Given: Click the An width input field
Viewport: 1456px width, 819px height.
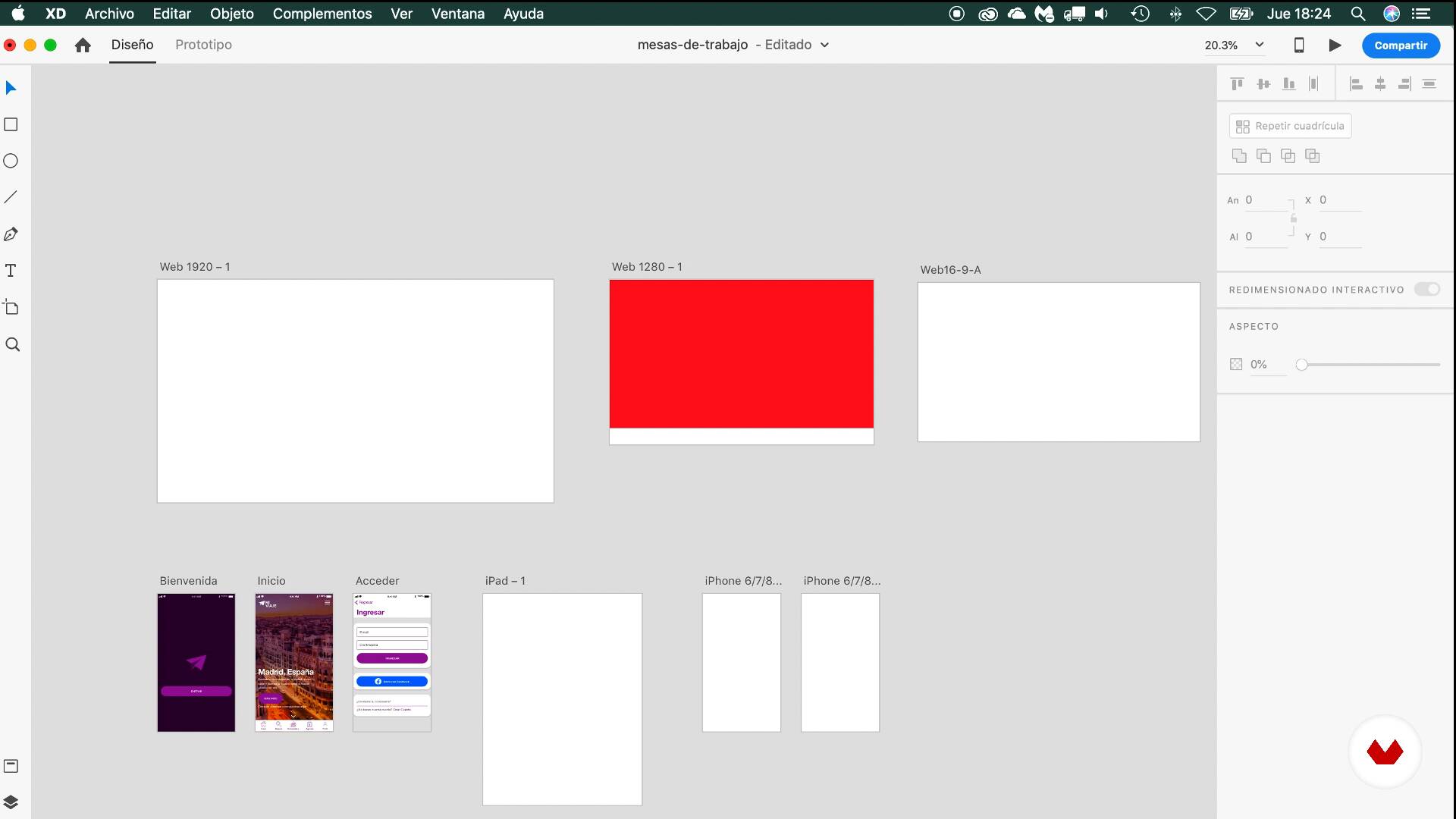Looking at the screenshot, I should click(1266, 200).
